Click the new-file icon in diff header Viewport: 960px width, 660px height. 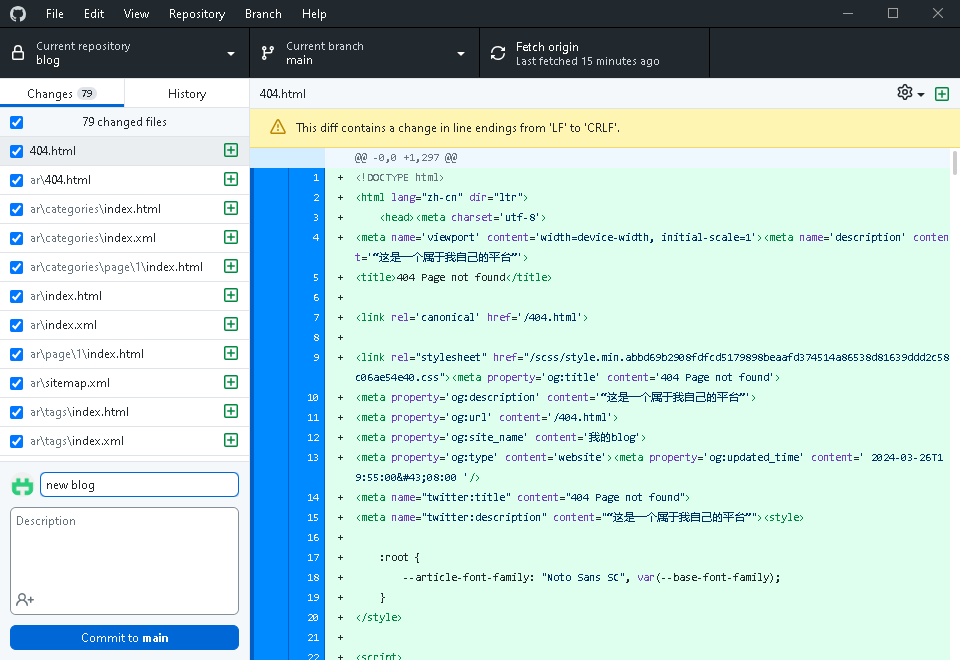(941, 94)
